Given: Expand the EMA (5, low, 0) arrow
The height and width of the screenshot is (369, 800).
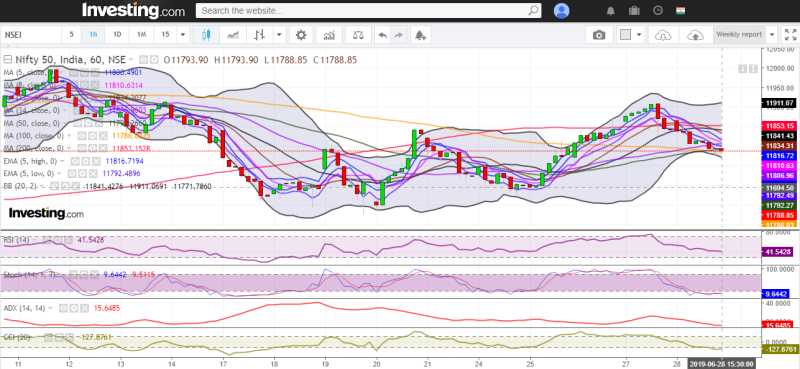Looking at the screenshot, I should [59, 174].
